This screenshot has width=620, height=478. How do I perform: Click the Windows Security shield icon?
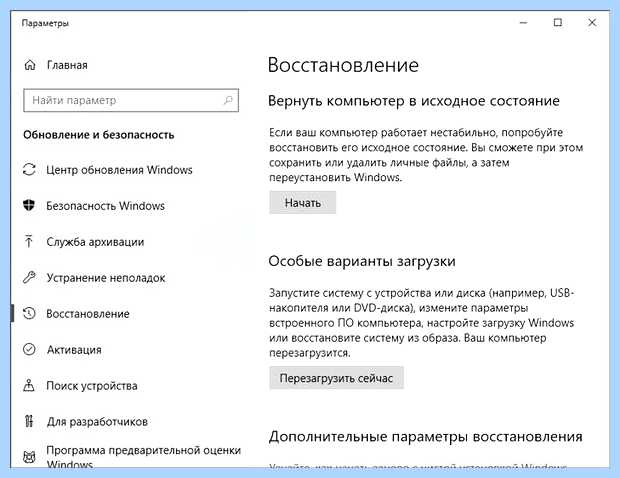pos(29,205)
